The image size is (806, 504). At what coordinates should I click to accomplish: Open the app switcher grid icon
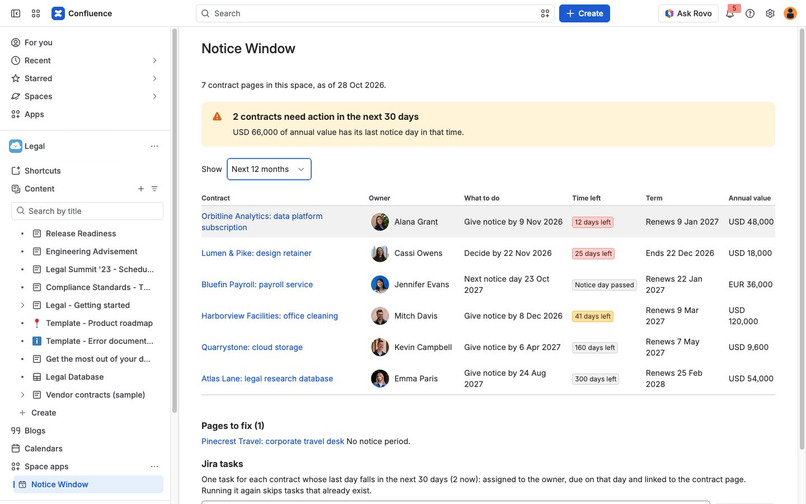(x=35, y=13)
